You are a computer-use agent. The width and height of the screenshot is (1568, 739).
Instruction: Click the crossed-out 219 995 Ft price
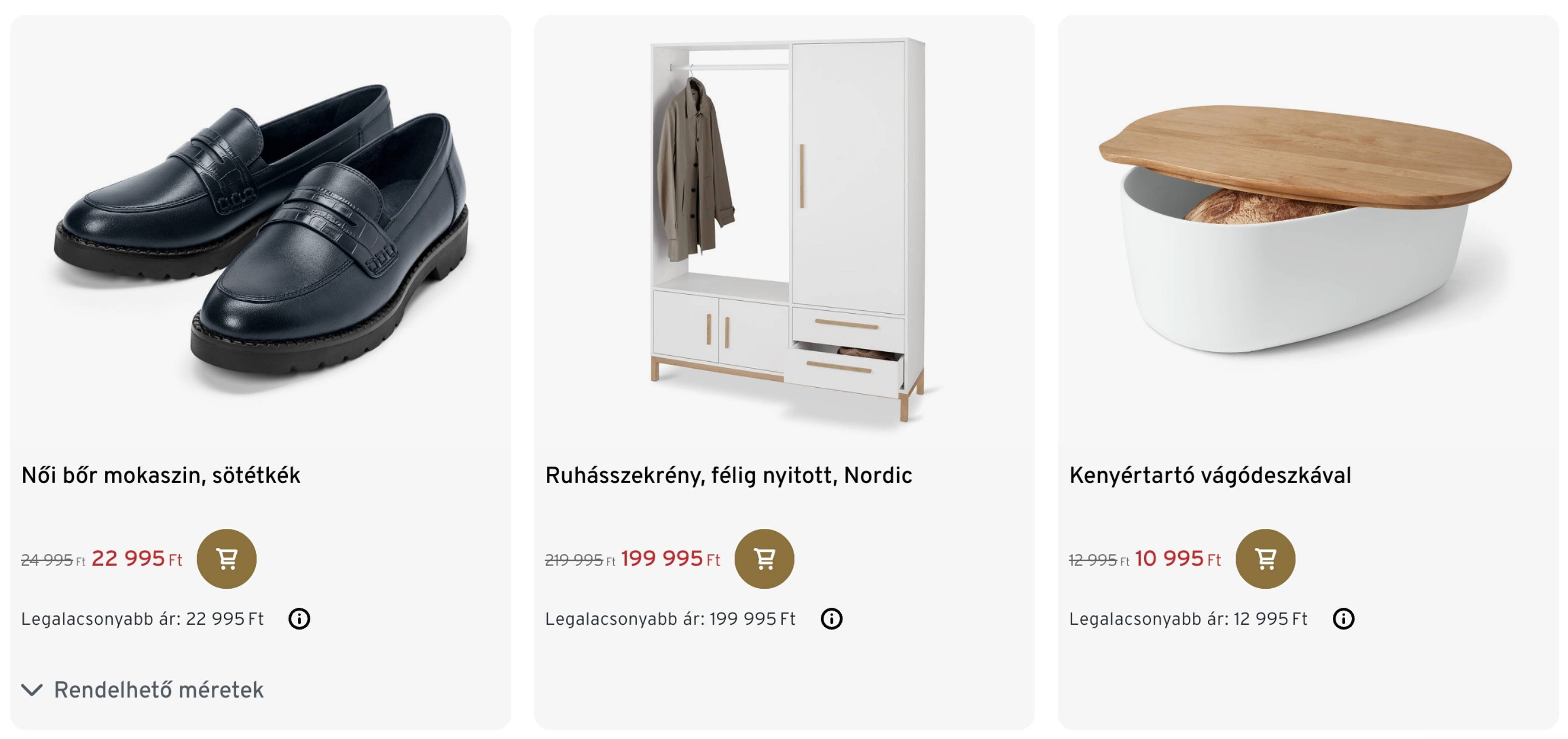[579, 559]
